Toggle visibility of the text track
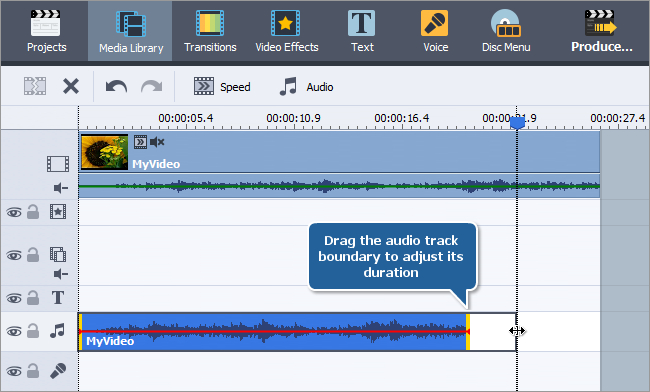Image resolution: width=650 pixels, height=392 pixels. (14, 298)
